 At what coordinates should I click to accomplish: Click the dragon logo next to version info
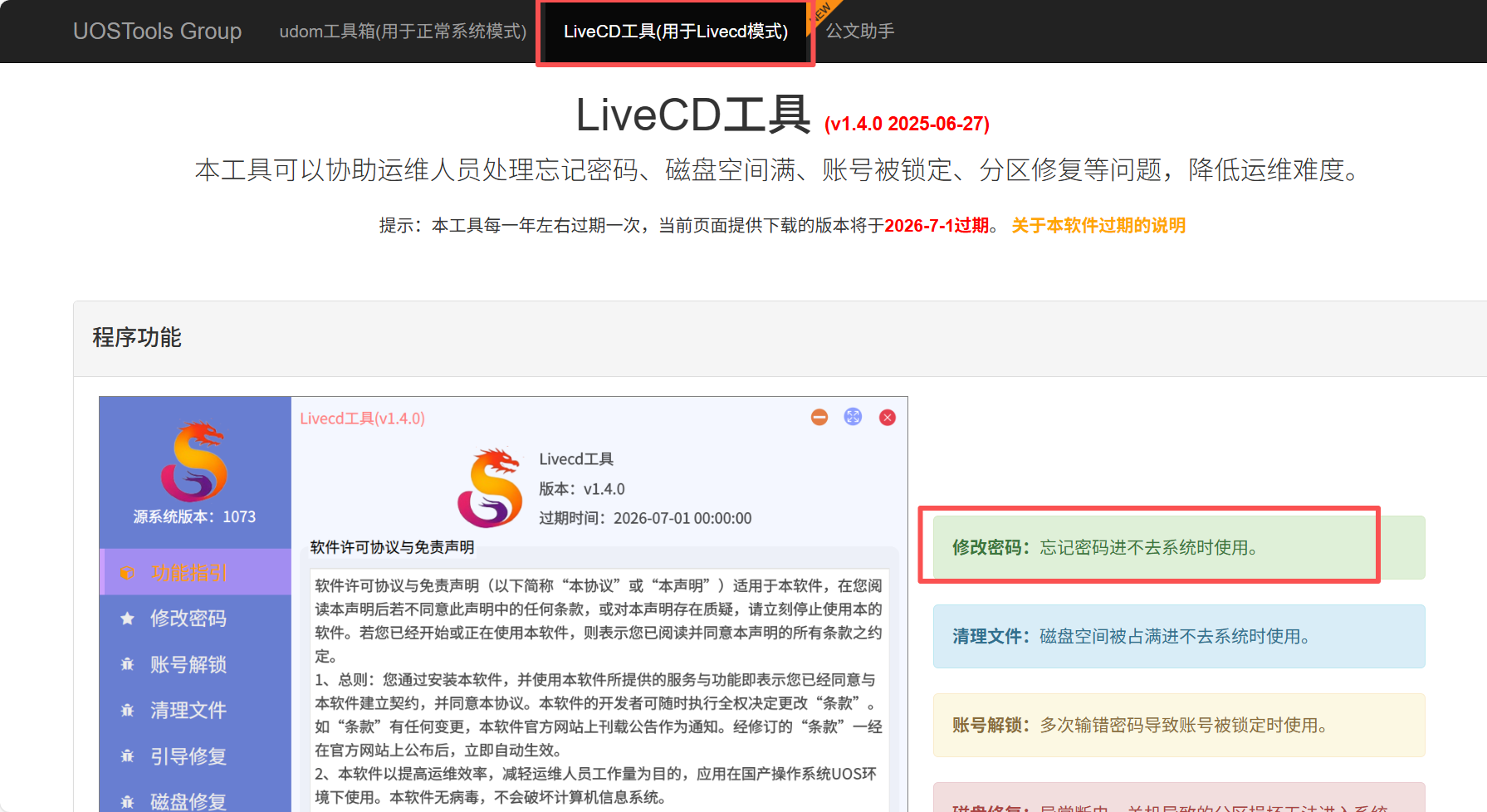tap(490, 488)
